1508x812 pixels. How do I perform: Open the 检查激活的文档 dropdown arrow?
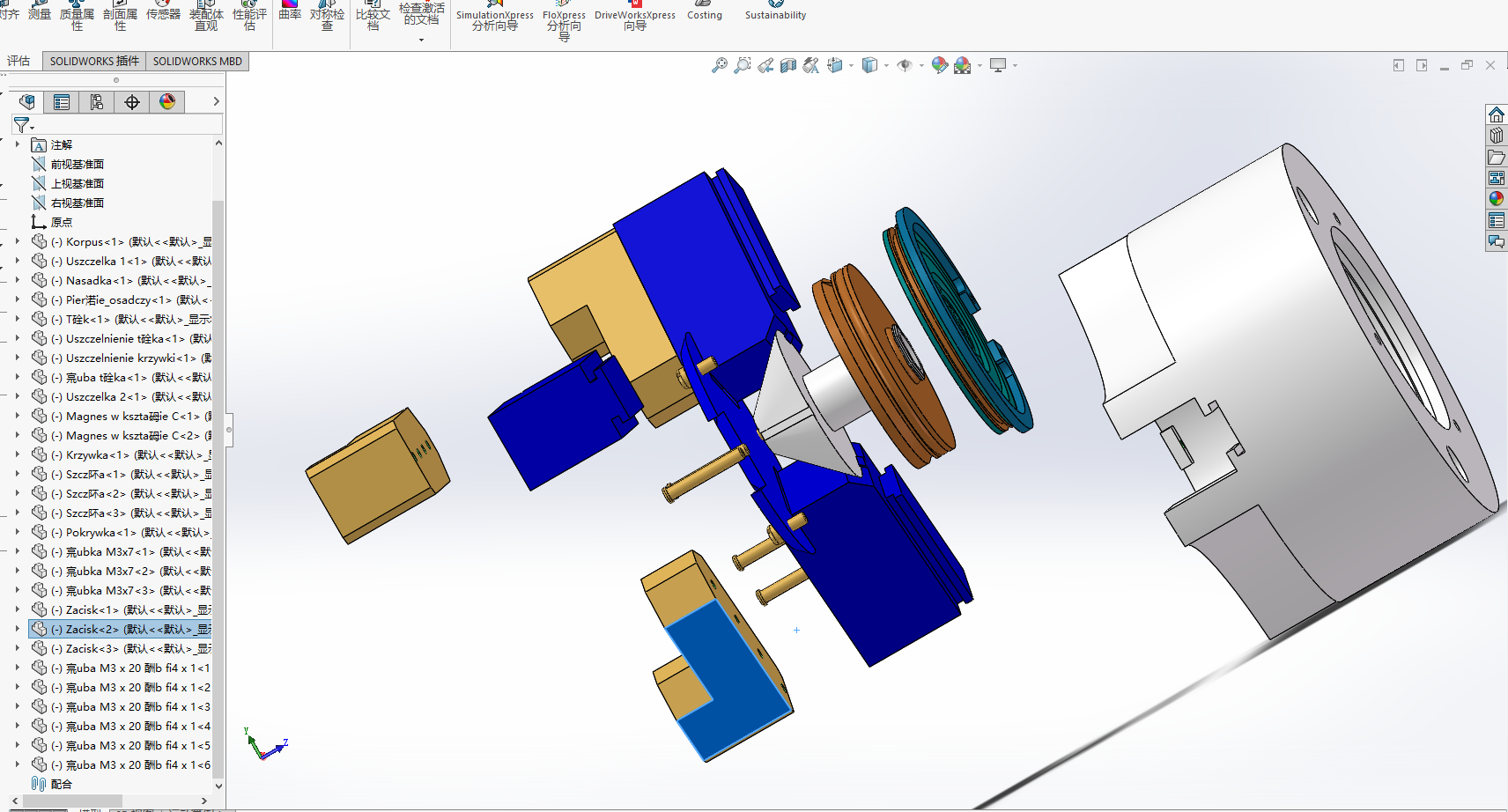point(421,40)
